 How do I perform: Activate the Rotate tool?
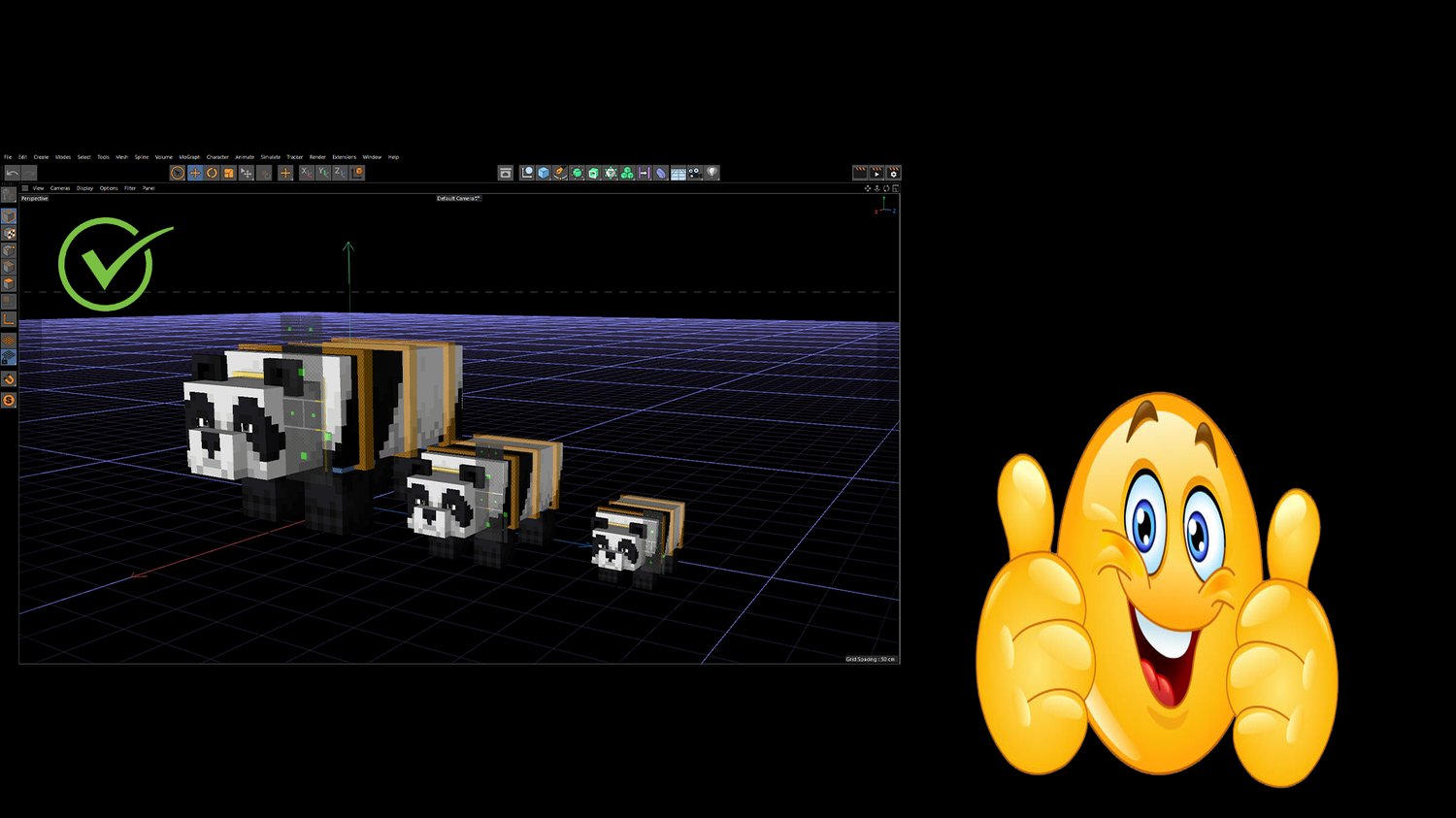(212, 173)
